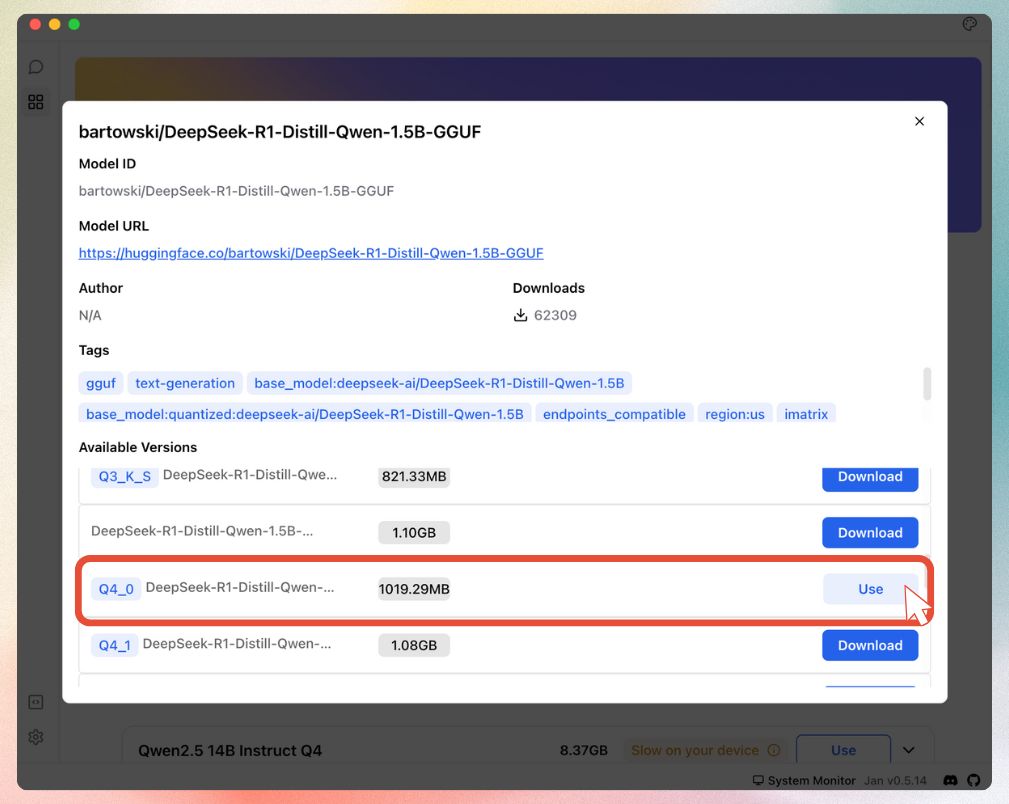
Task: Open the settings gear icon
Action: coord(36,737)
